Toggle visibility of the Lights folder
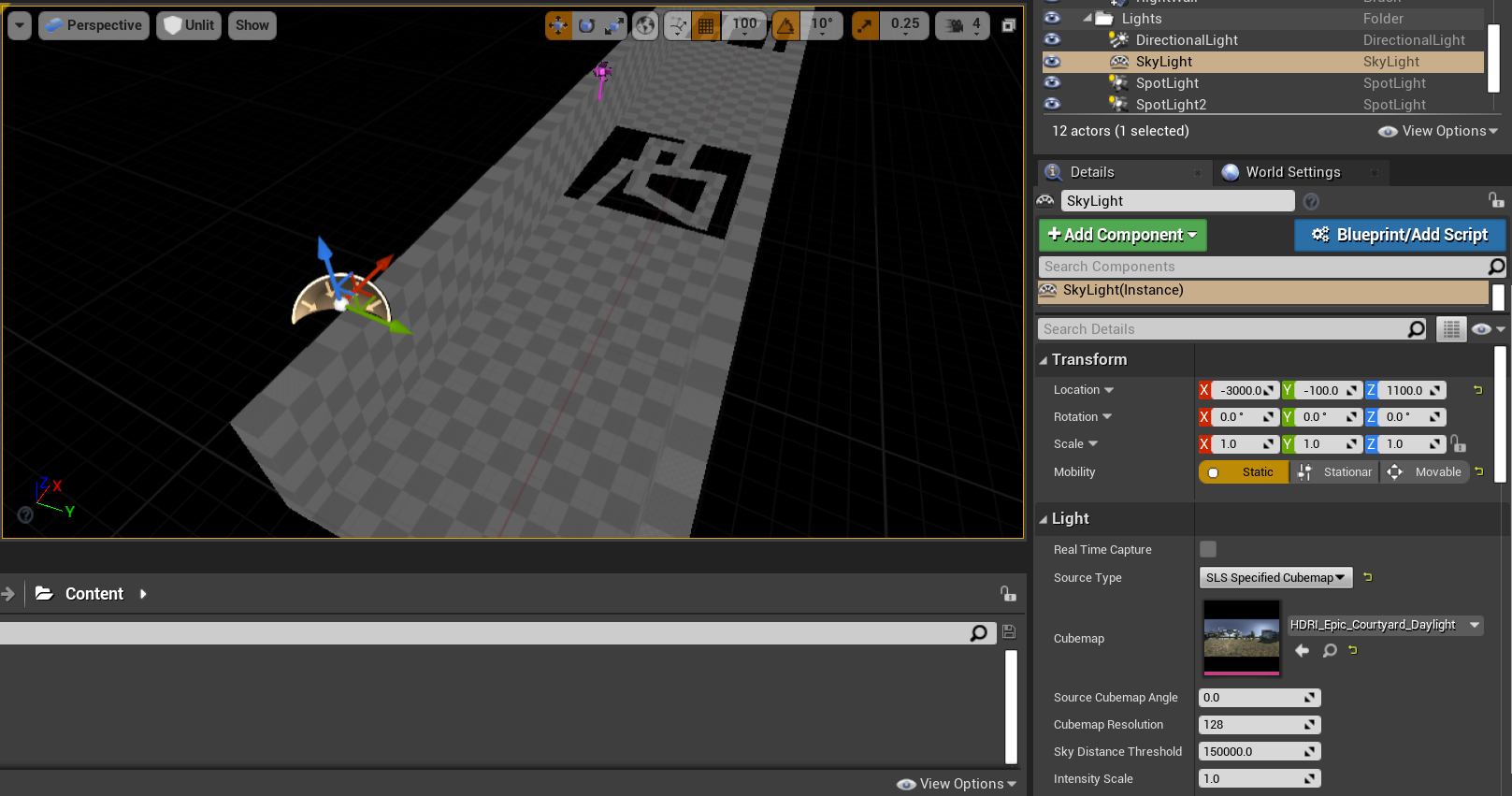 1052,18
